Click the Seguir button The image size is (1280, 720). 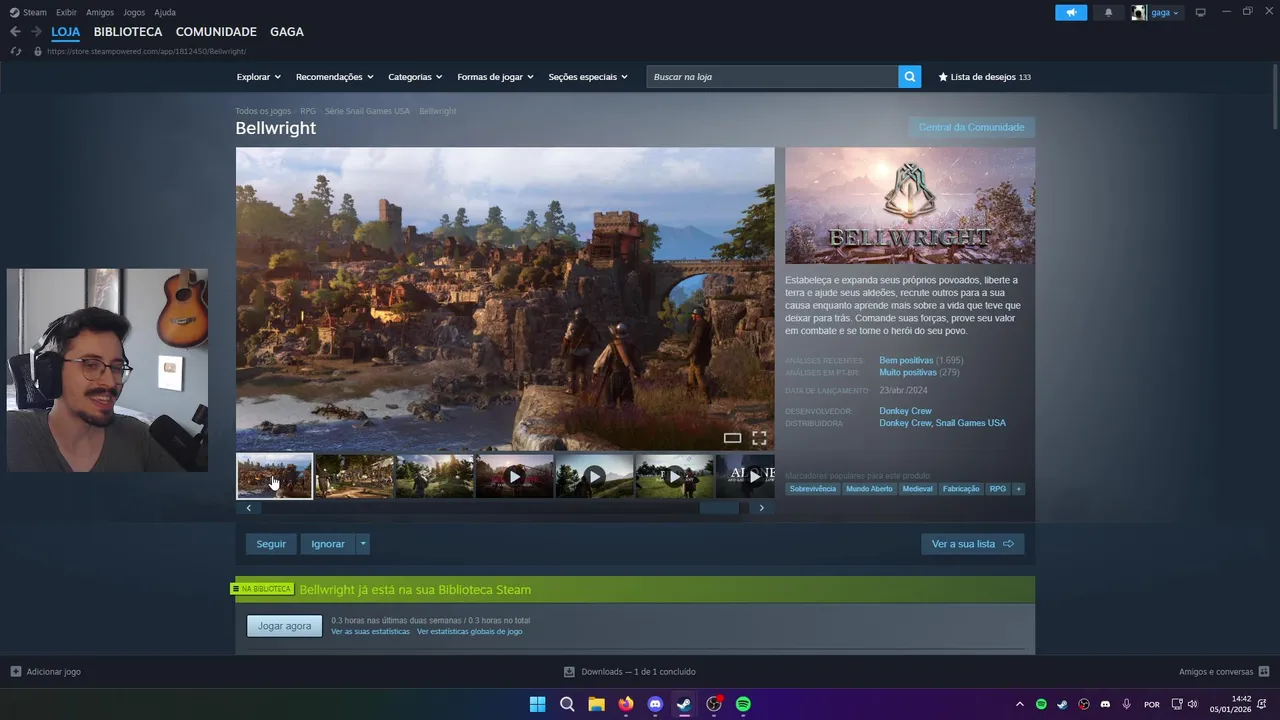tap(271, 544)
